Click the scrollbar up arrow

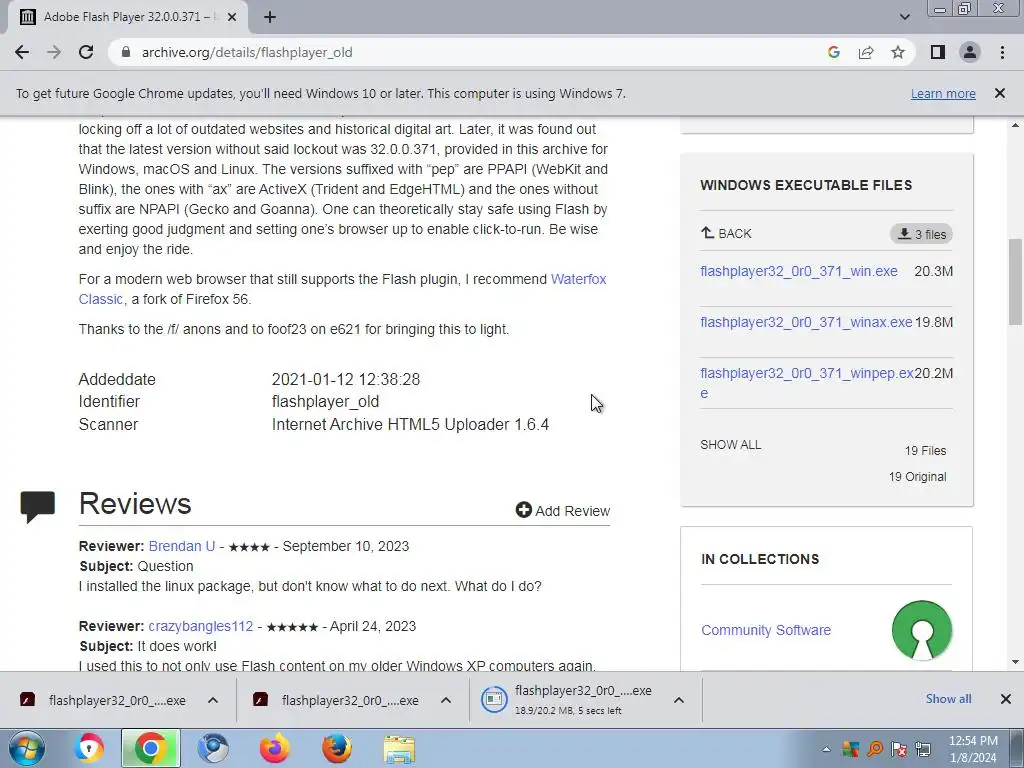point(1016,125)
